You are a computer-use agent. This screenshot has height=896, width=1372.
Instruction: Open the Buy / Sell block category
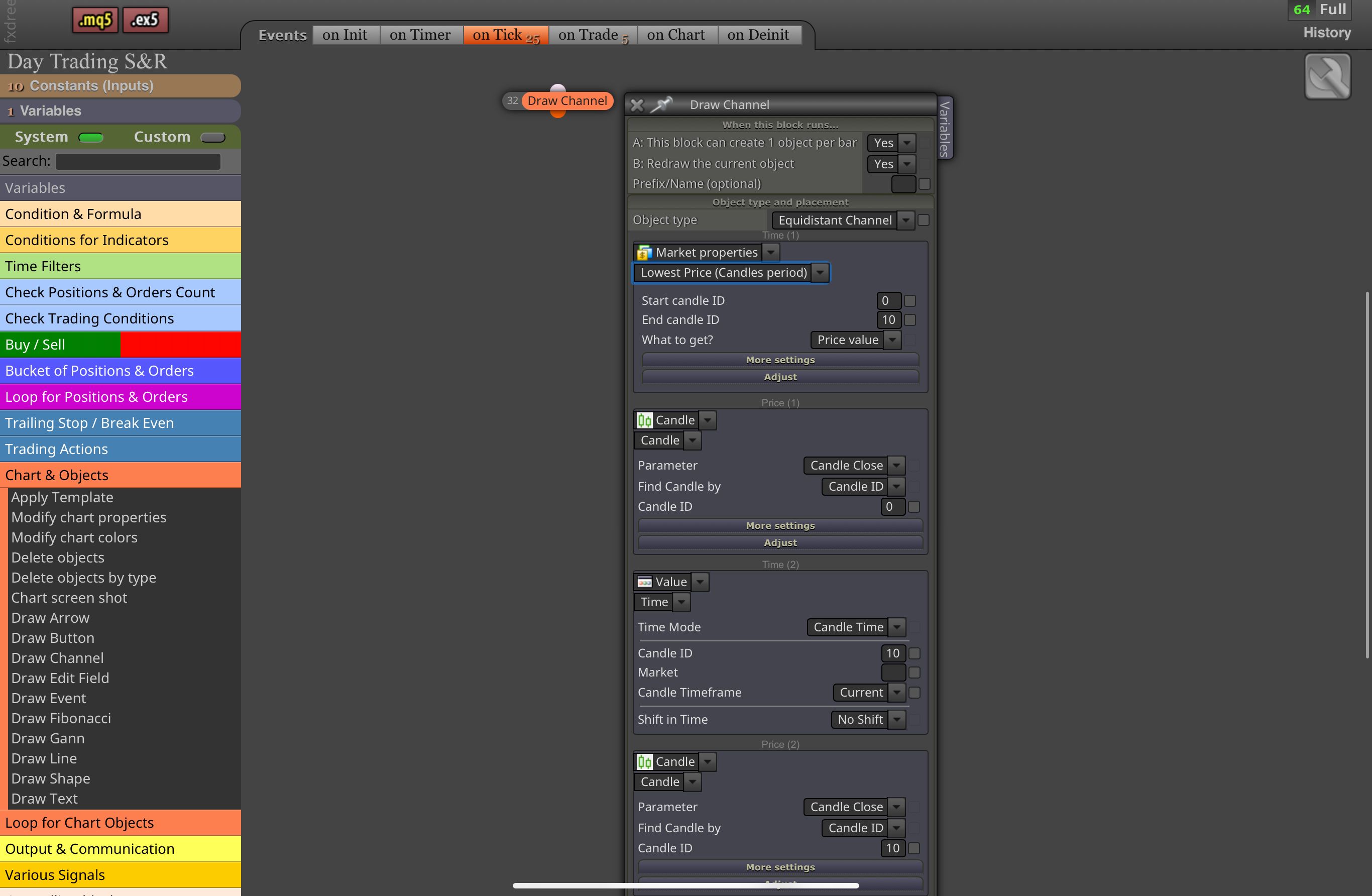pos(121,345)
